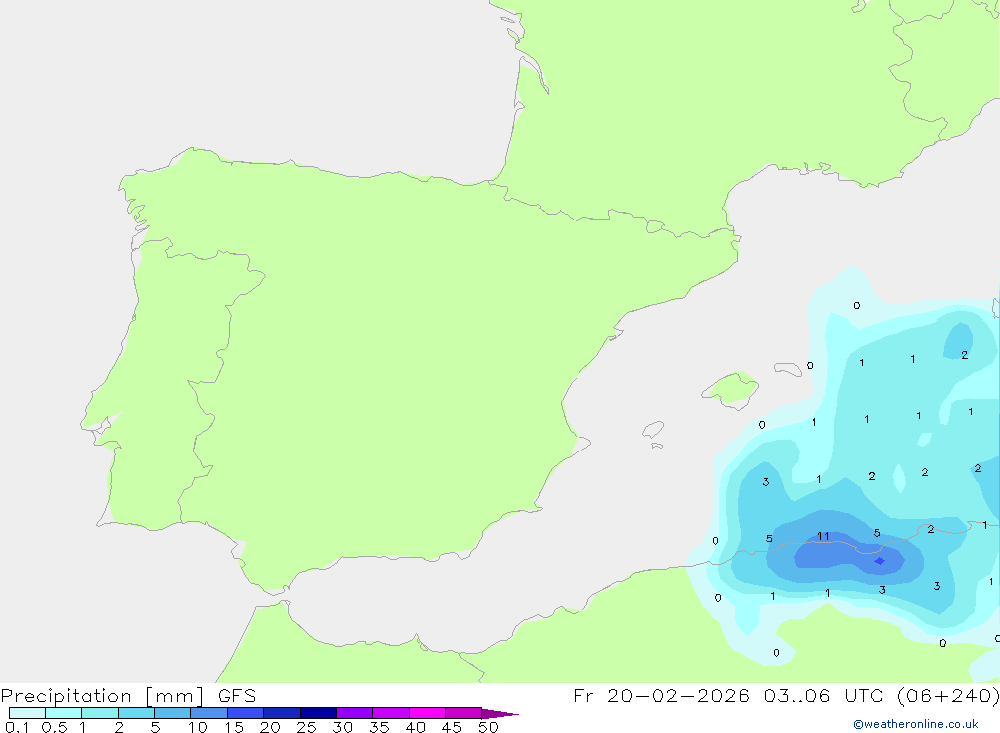1000x733 pixels.
Task: Select the 40–45 mm magenta legend swatch
Action: tap(427, 713)
